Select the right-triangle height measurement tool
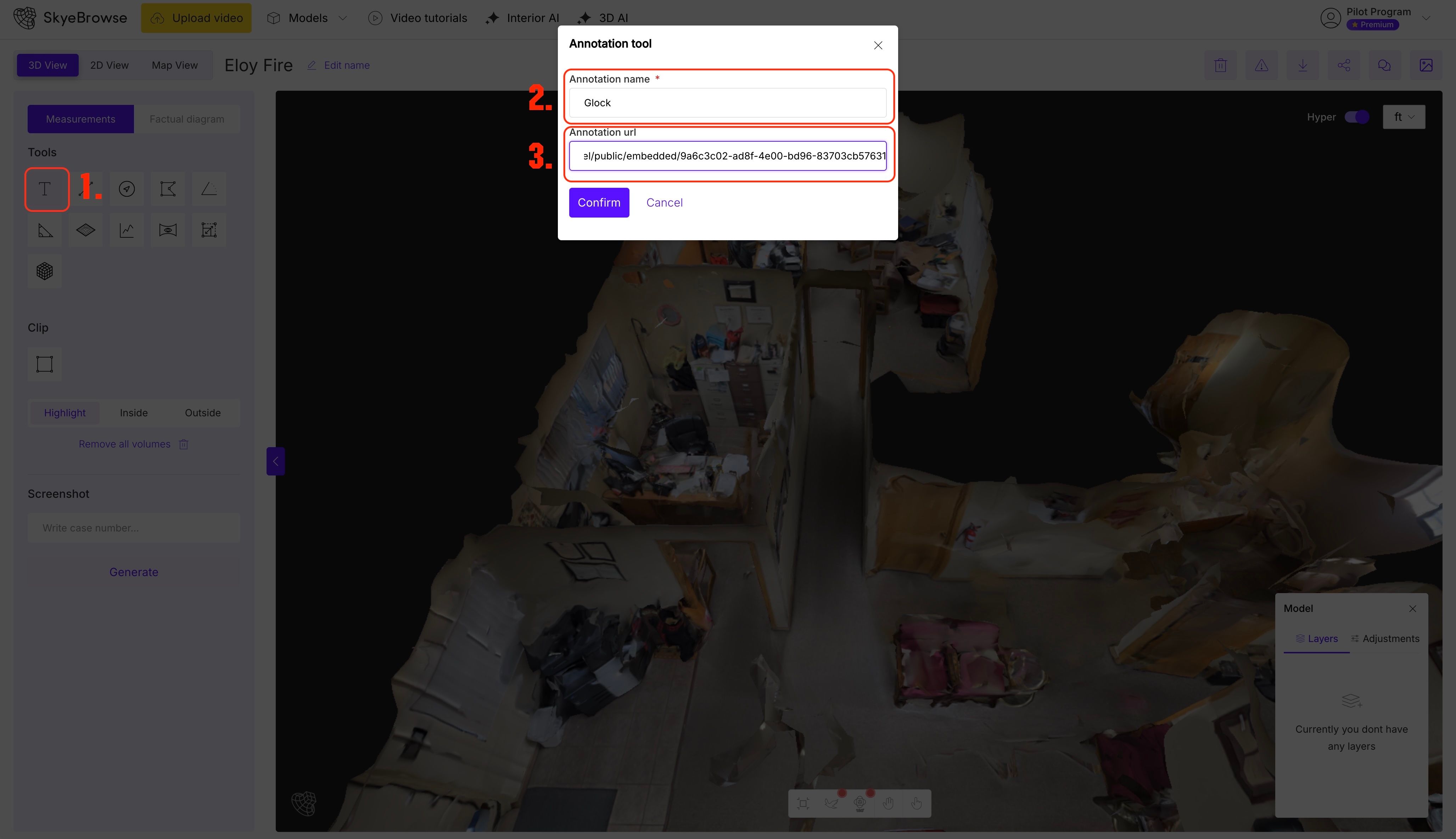Screen dimensions: 1456x839 coord(45,231)
